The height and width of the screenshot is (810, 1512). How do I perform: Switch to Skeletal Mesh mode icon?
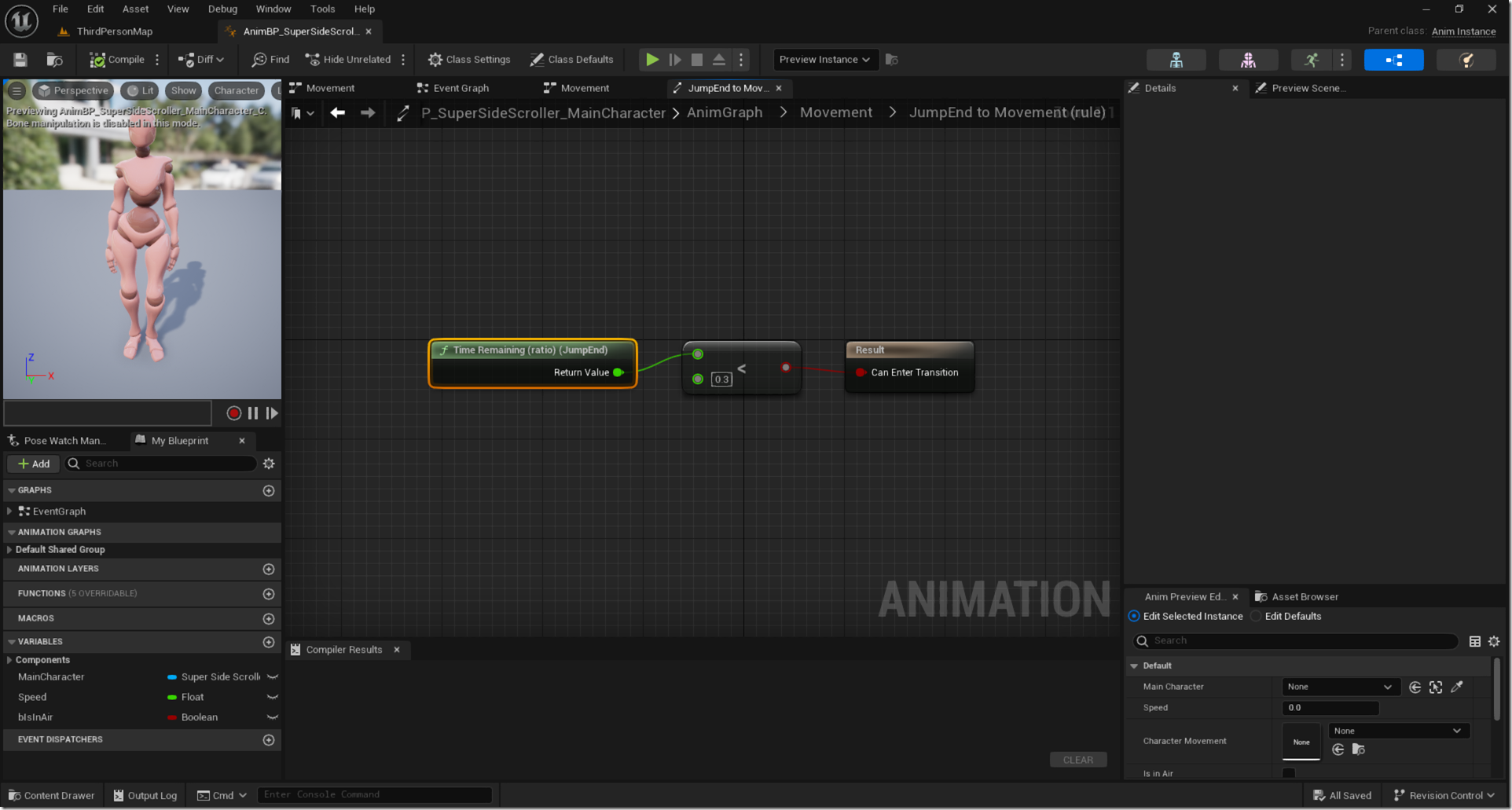[1248, 60]
